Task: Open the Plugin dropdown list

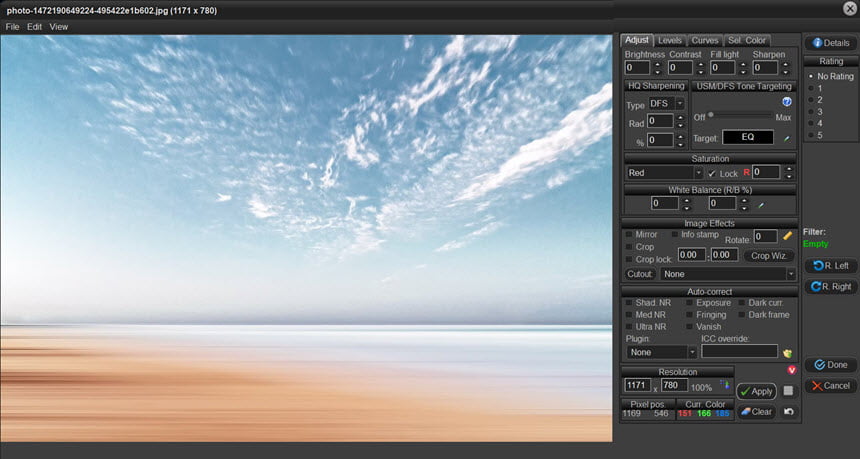Action: (x=662, y=352)
